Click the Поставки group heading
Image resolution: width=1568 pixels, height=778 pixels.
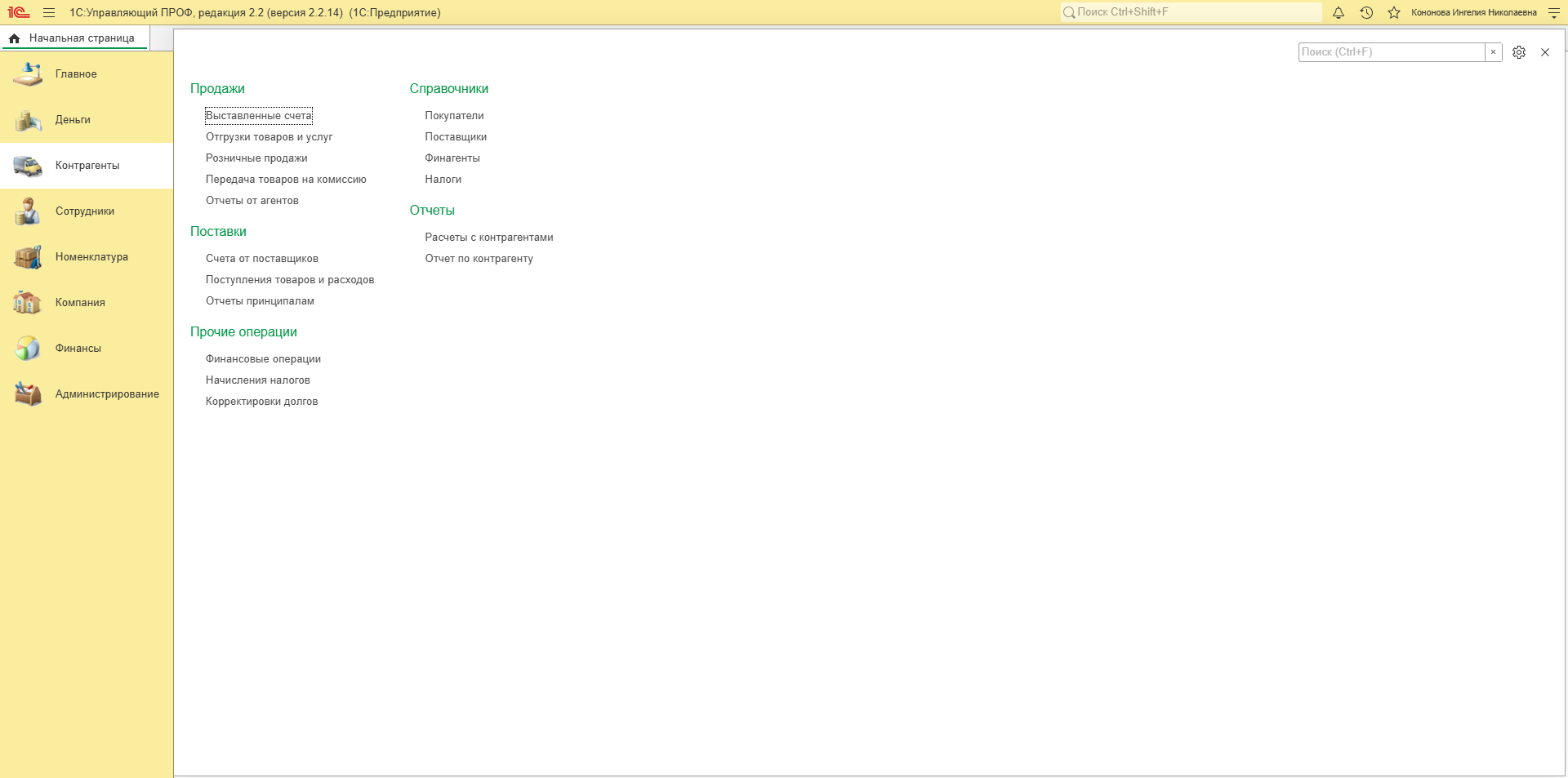[x=218, y=232]
